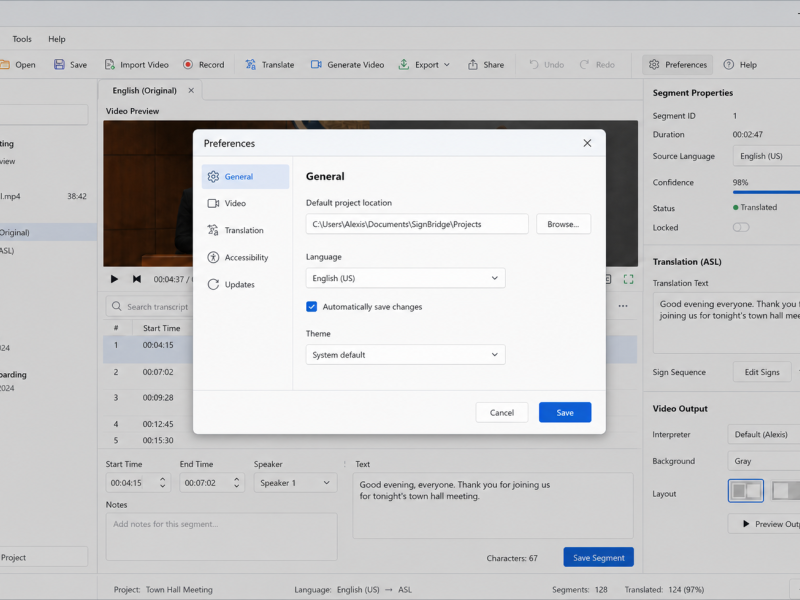Click the segment Notes text area
This screenshot has height=600, width=800.
tap(221, 537)
